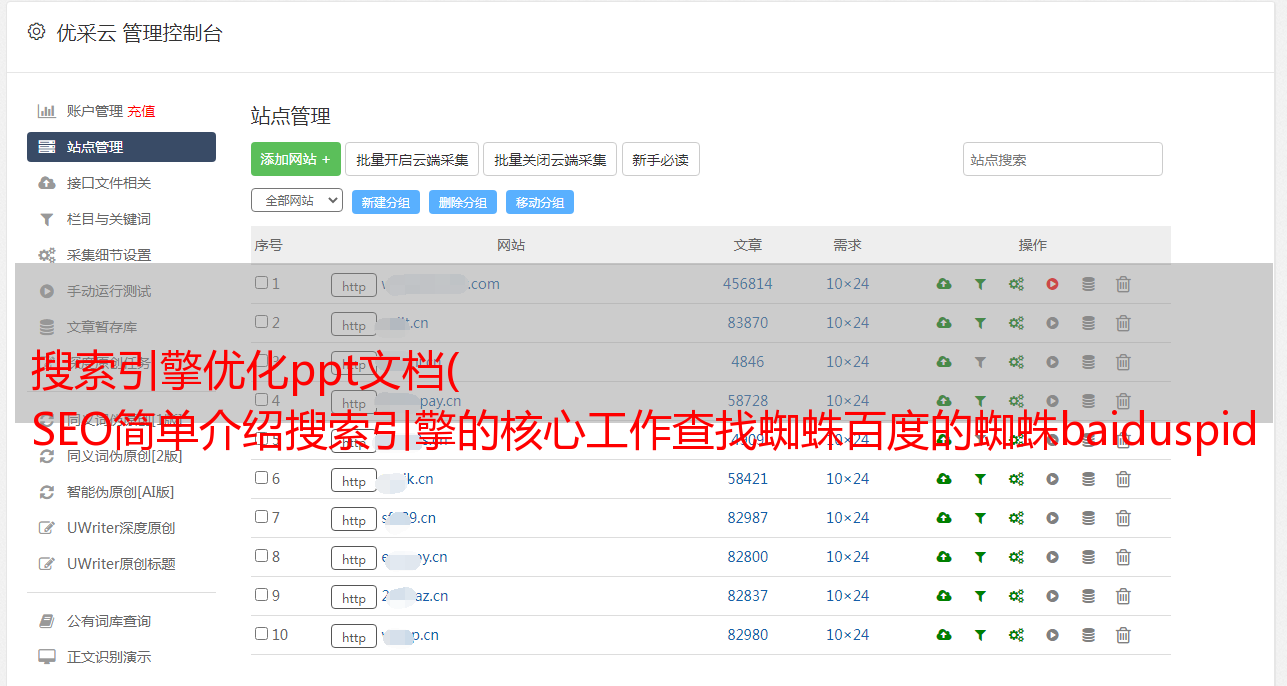Tick the checkbox for site row 9
This screenshot has height=686, width=1287.
pyautogui.click(x=261, y=595)
